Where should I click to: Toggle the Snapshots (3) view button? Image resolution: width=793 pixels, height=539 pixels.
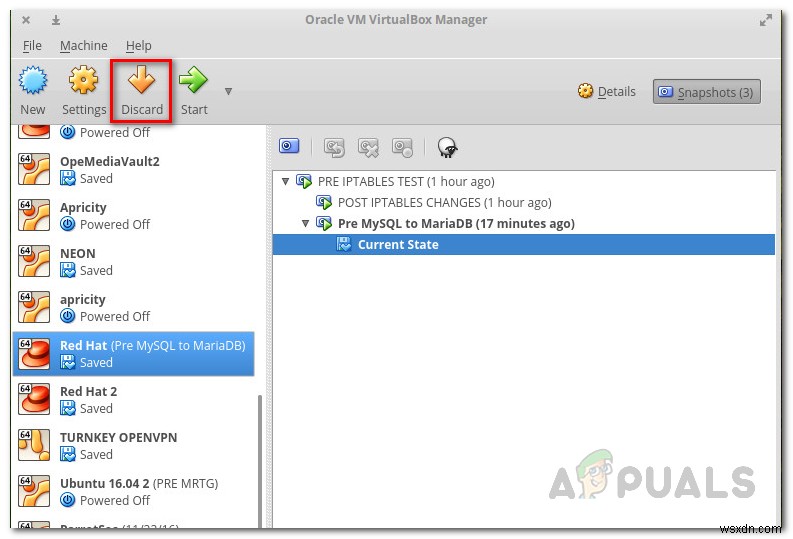(x=707, y=92)
